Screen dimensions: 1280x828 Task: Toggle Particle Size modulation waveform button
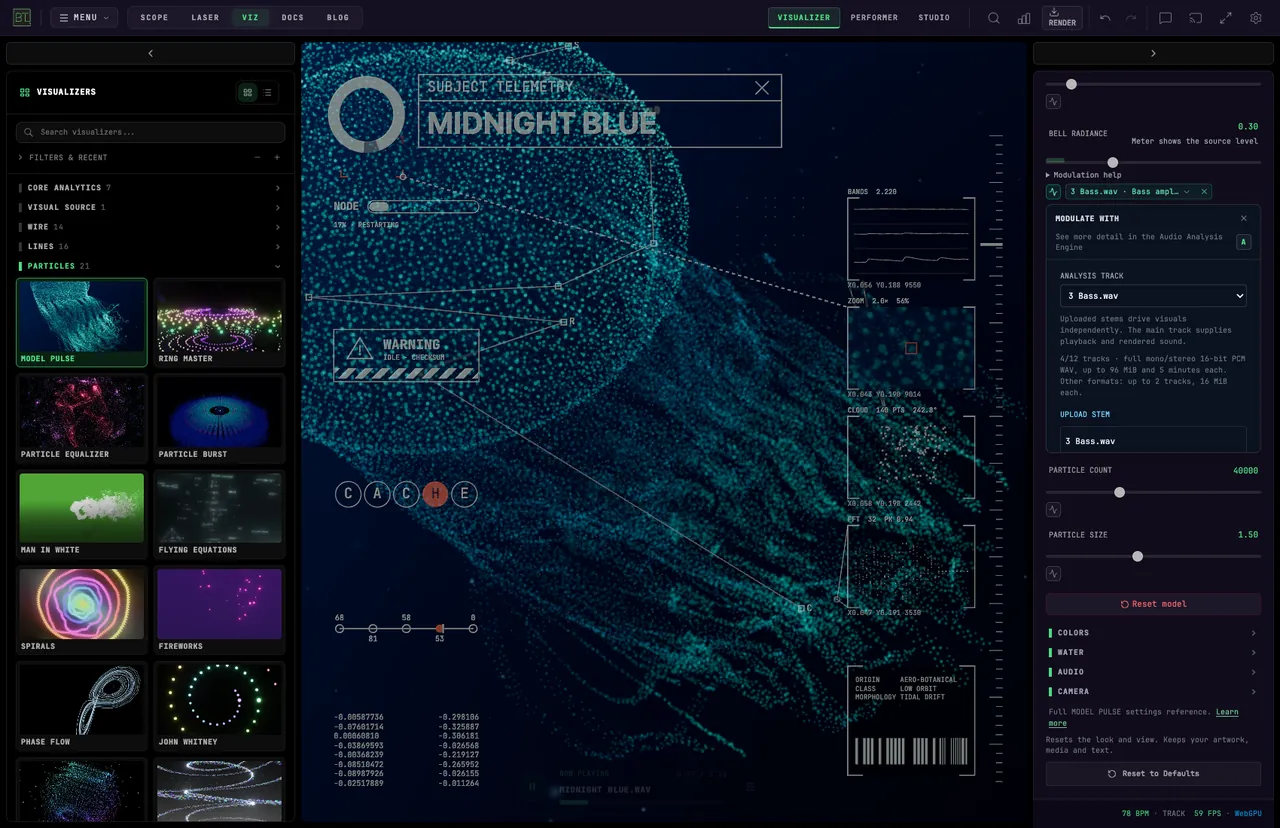(1053, 574)
